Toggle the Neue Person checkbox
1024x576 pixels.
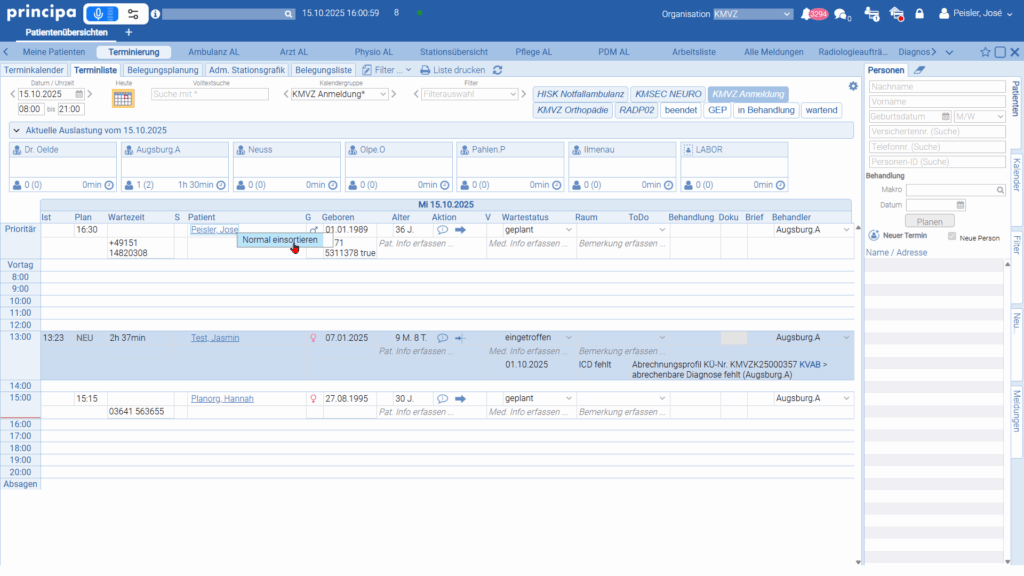pyautogui.click(x=952, y=237)
